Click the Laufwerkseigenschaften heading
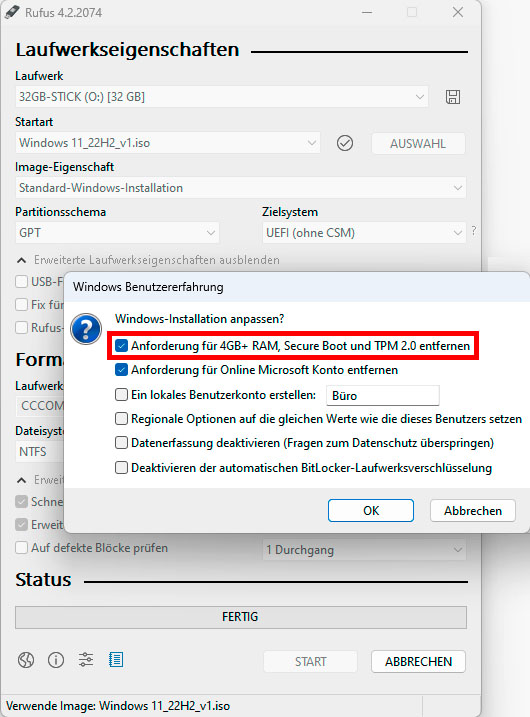The width and height of the screenshot is (530, 717). pos(127,49)
